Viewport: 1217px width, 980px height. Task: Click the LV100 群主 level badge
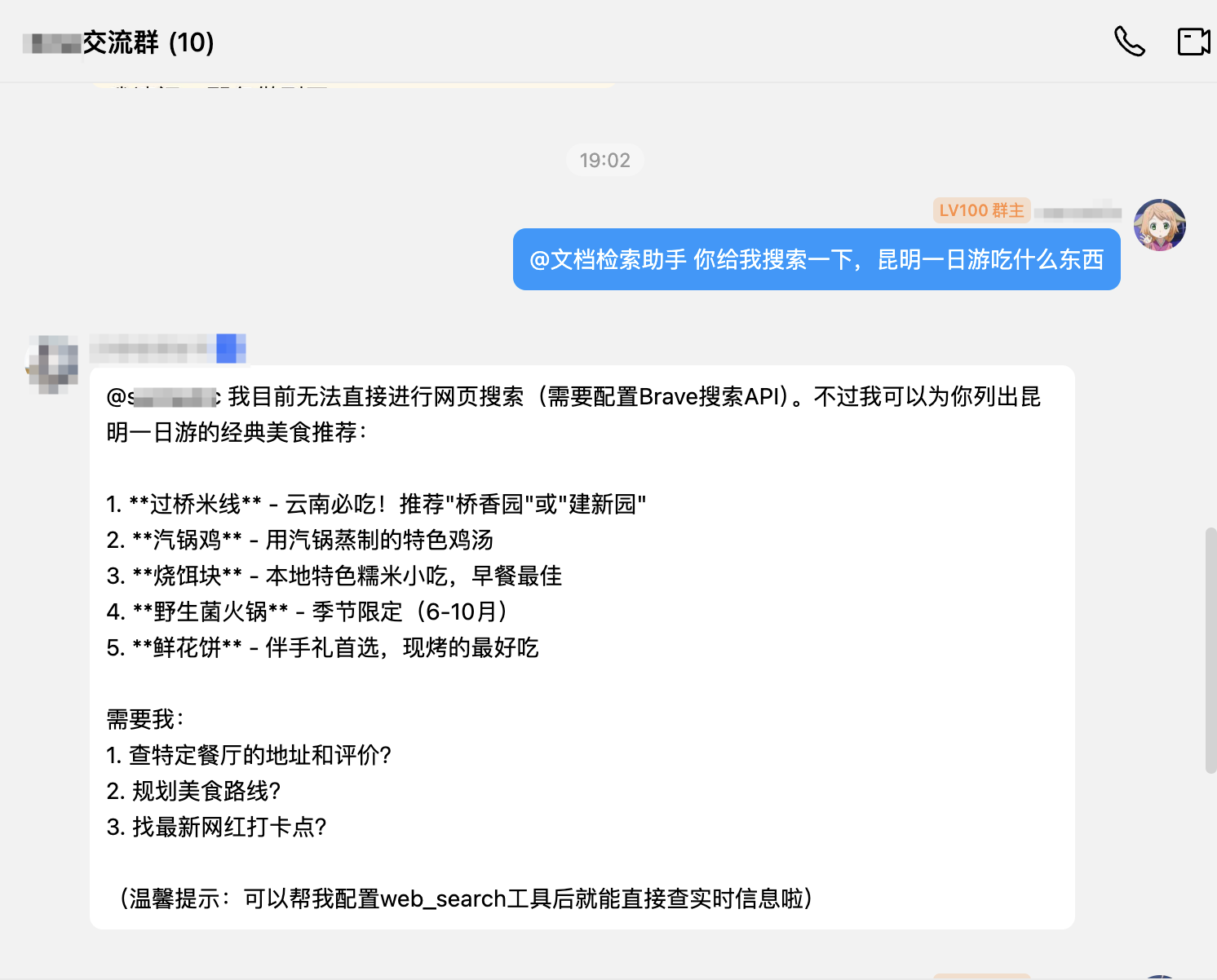coord(981,210)
